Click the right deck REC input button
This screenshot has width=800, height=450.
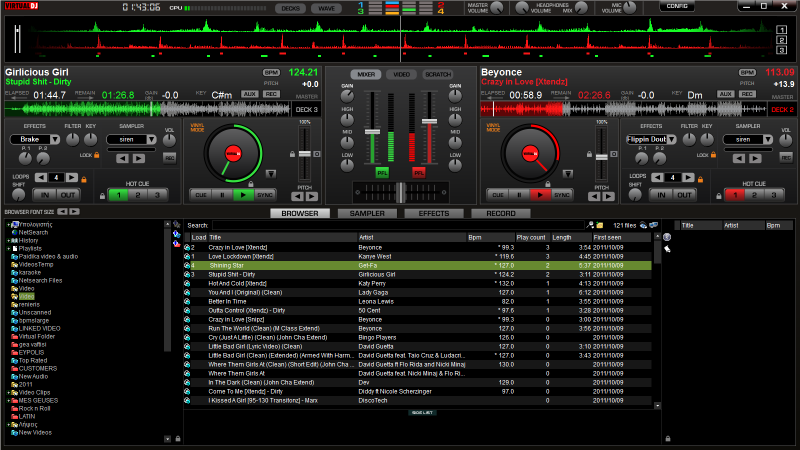747,94
